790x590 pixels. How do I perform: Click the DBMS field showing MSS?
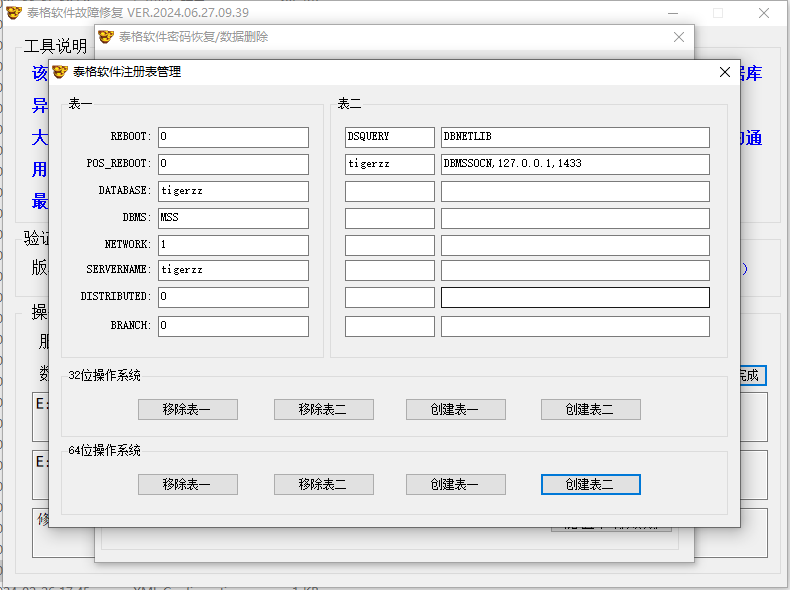(x=232, y=218)
